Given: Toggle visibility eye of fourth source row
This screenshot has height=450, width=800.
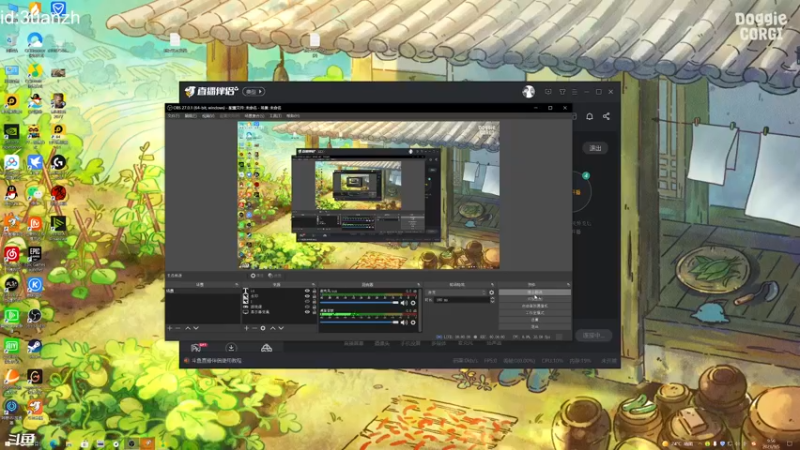Looking at the screenshot, I should point(307,306).
